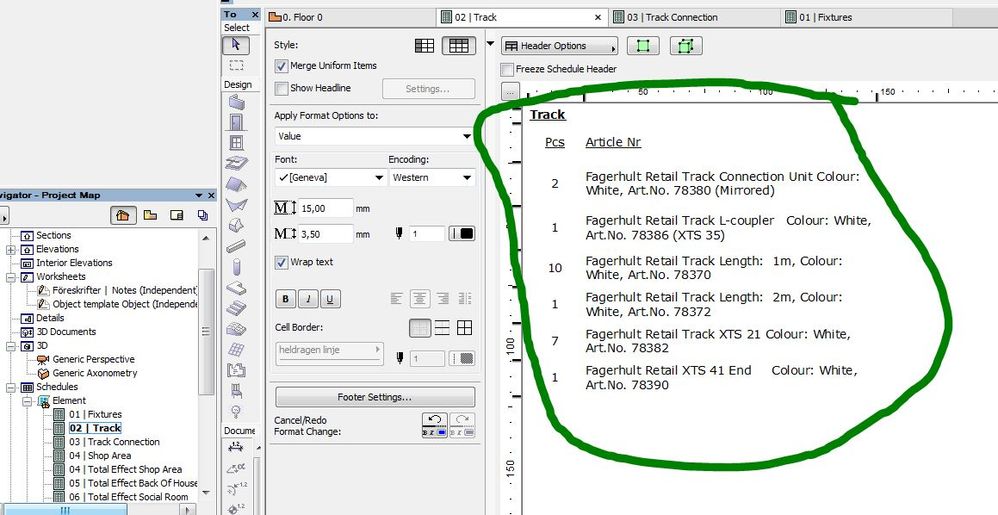The width and height of the screenshot is (998, 515).
Task: Open Apply Format Options to dropdown
Action: [x=375, y=136]
